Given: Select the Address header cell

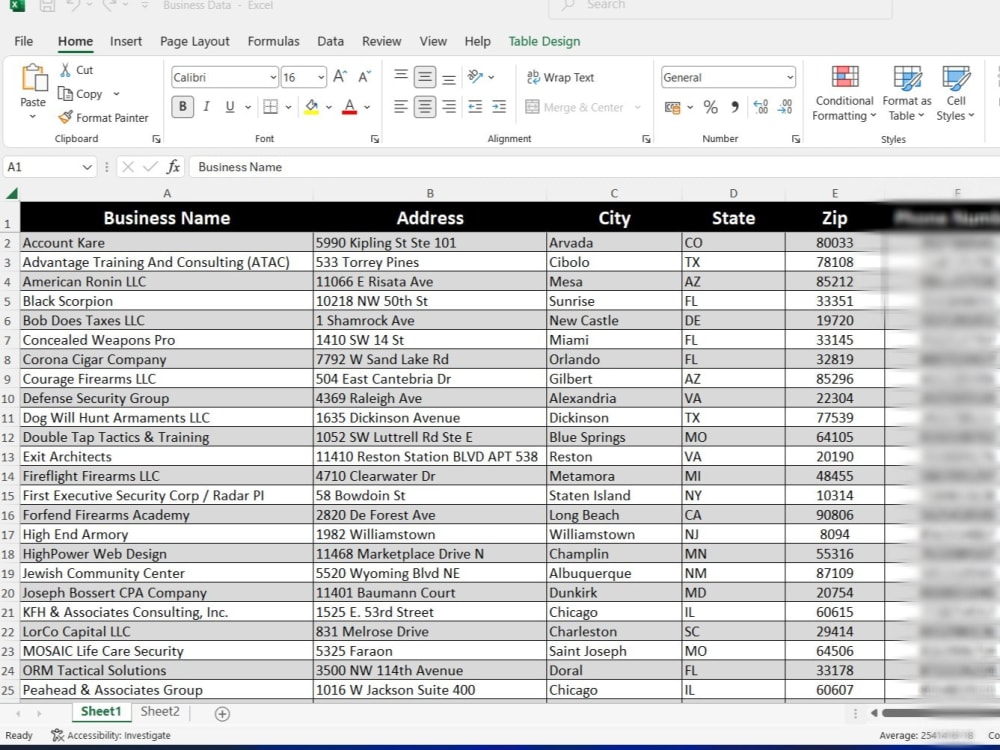Looking at the screenshot, I should pos(430,217).
